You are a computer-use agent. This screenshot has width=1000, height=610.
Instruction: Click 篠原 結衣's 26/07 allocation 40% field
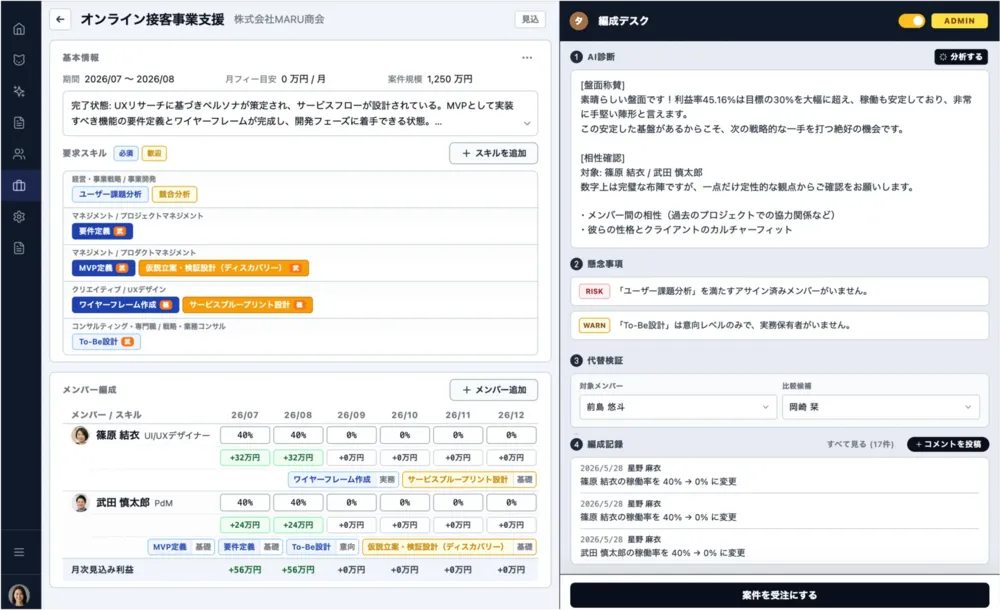click(245, 435)
